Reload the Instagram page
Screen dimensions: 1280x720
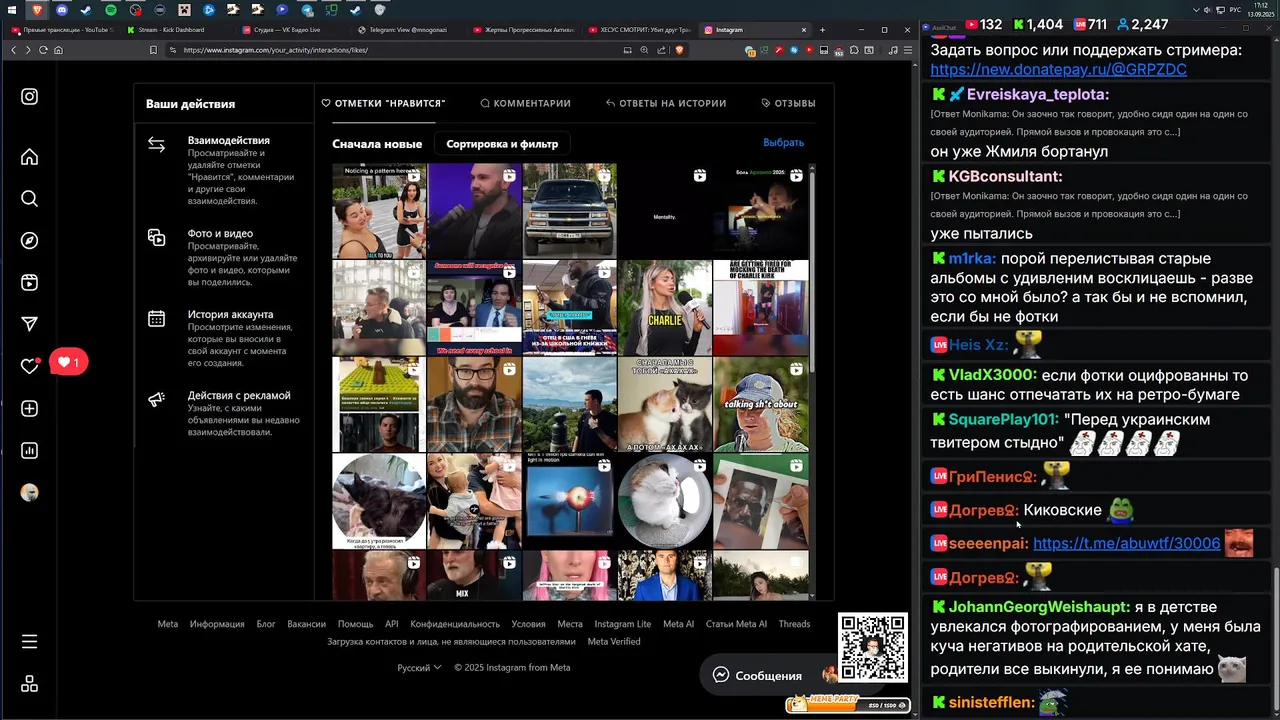point(43,50)
